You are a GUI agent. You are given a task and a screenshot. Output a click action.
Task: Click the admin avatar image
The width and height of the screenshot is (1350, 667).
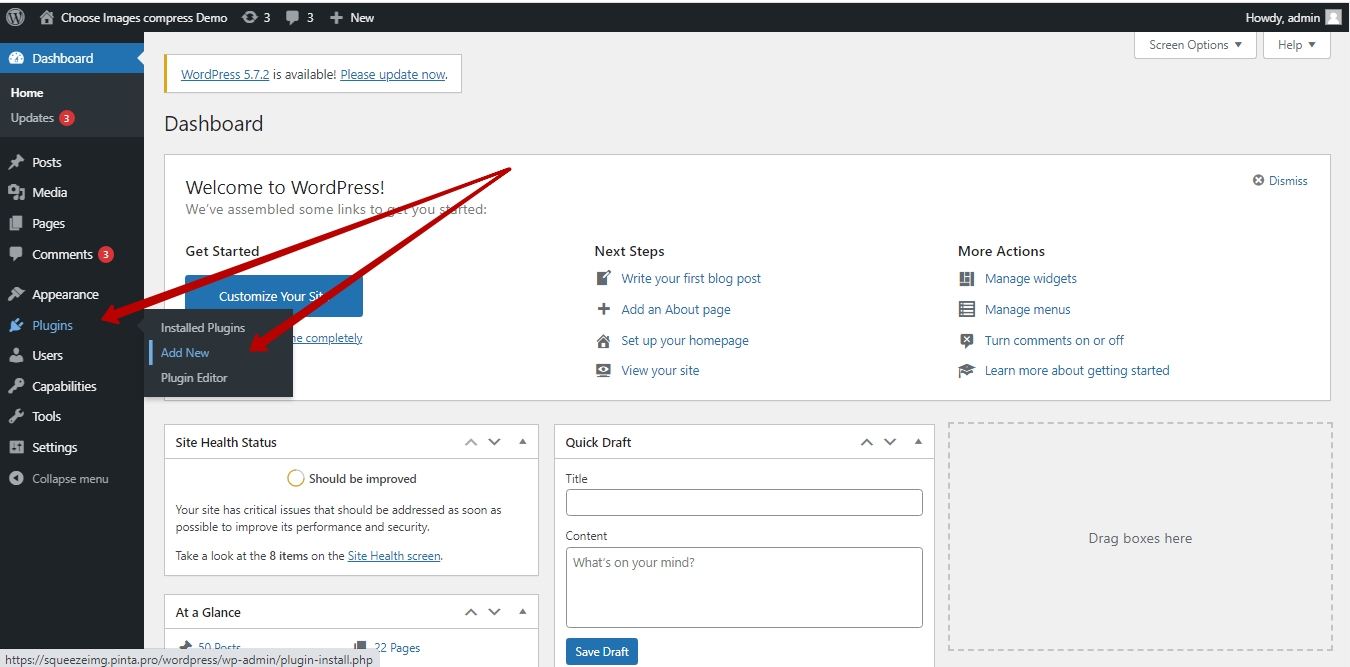click(x=1333, y=17)
